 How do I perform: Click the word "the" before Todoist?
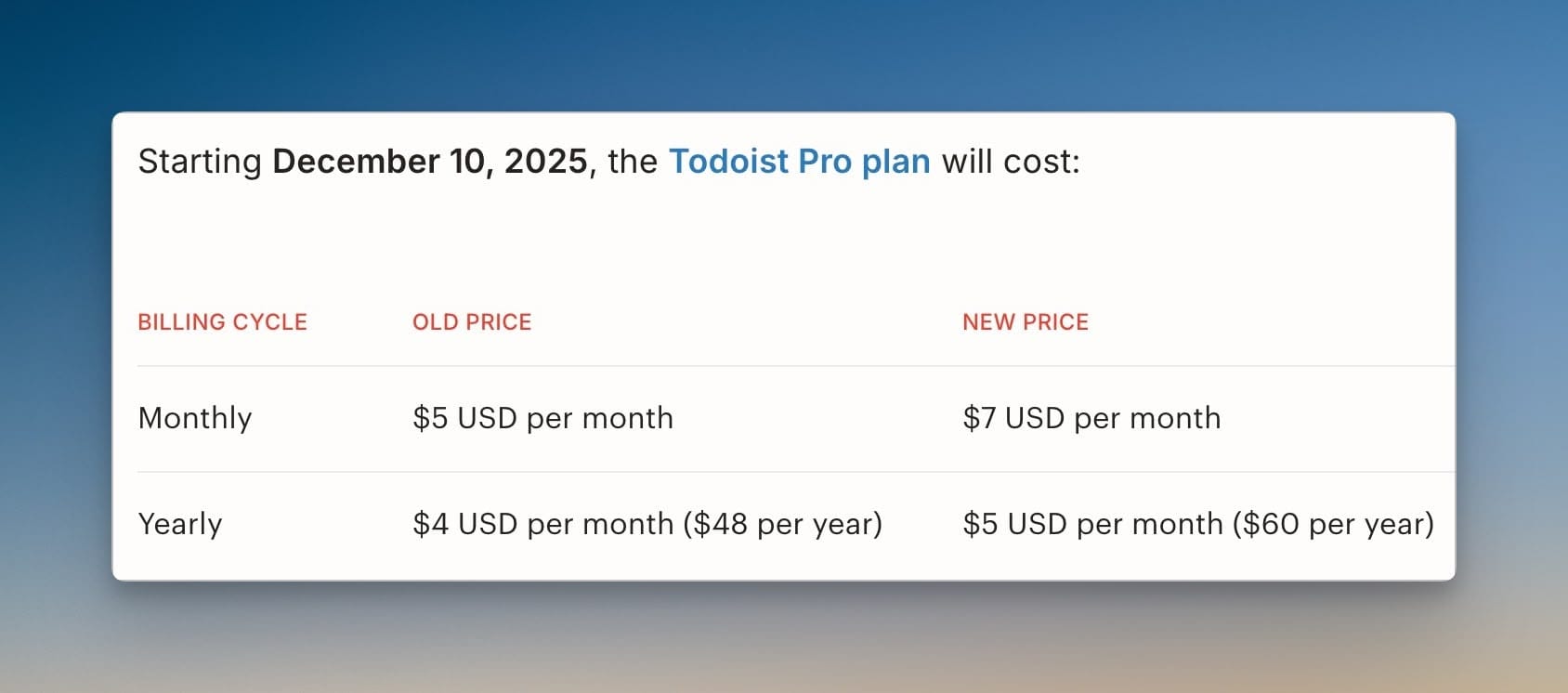(x=632, y=162)
